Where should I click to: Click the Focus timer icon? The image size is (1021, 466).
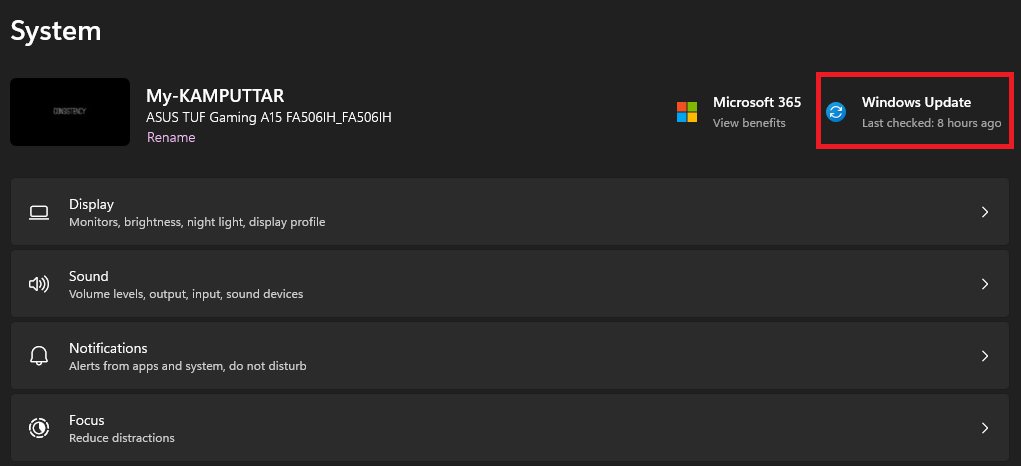(x=39, y=428)
